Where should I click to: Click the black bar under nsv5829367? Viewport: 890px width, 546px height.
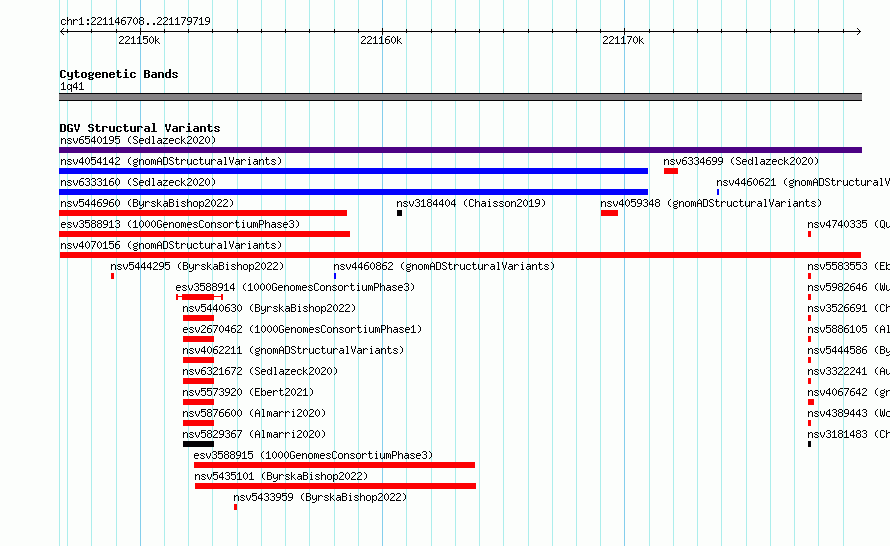click(198, 444)
